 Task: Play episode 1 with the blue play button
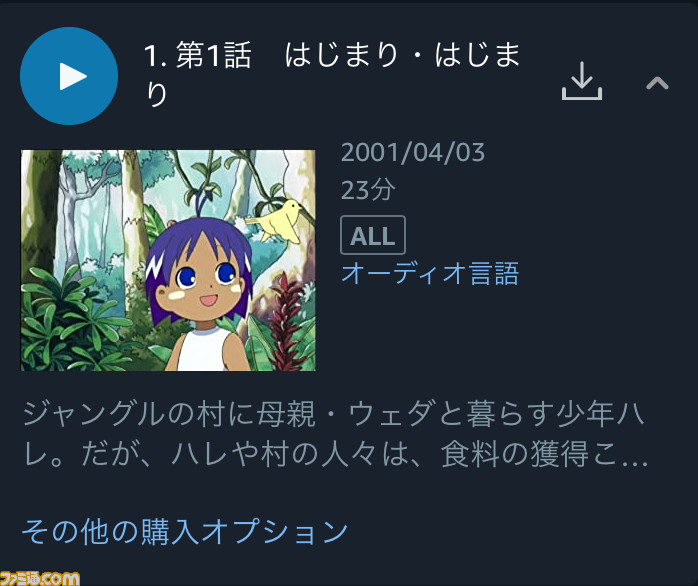click(69, 76)
